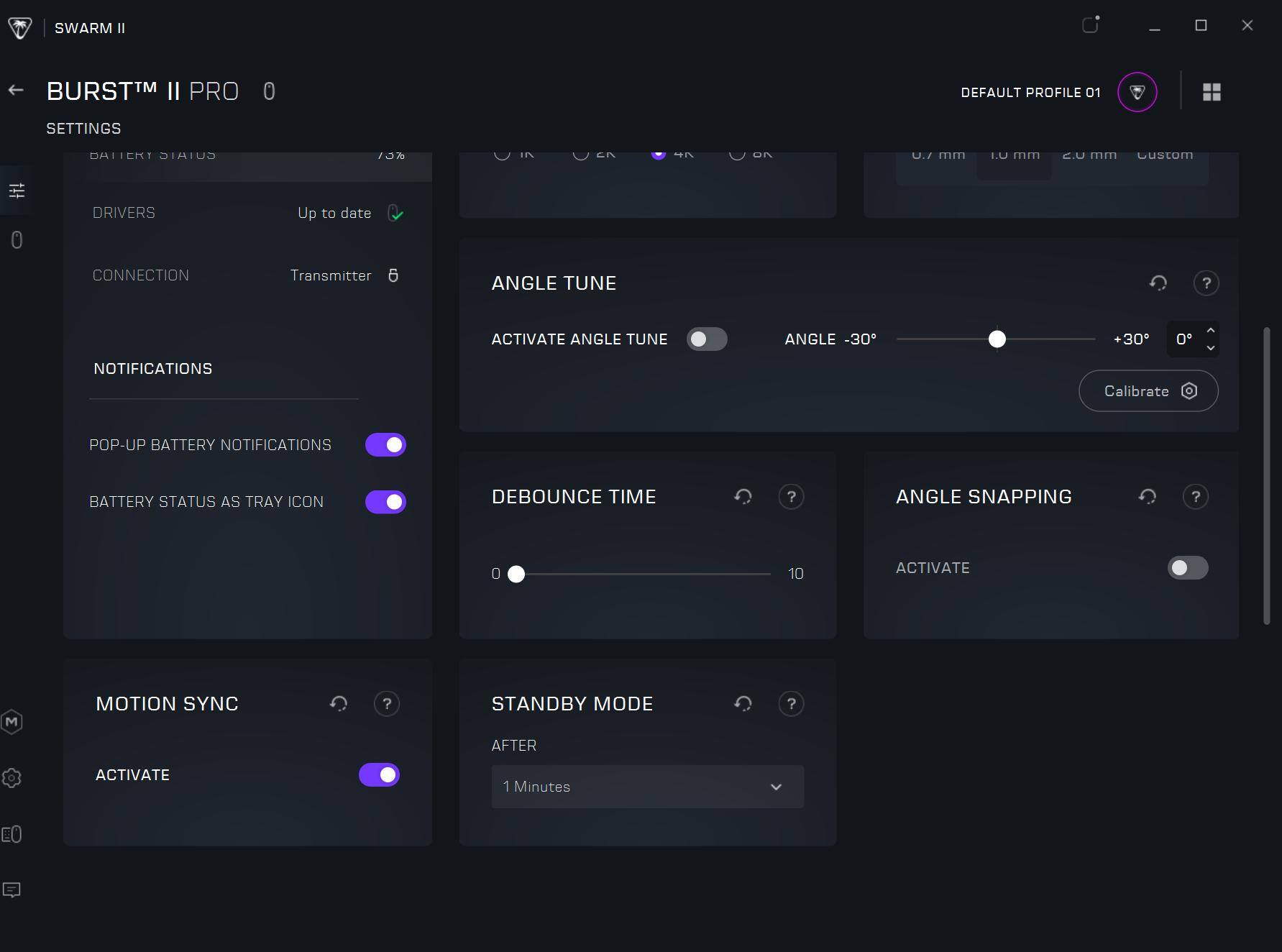1282x952 pixels.
Task: Click the Debounce Time slider handle
Action: coord(516,574)
